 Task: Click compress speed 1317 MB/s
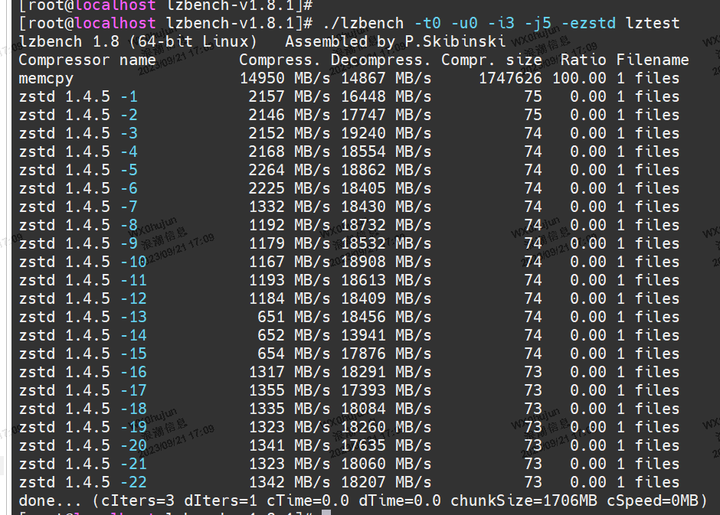click(x=289, y=372)
